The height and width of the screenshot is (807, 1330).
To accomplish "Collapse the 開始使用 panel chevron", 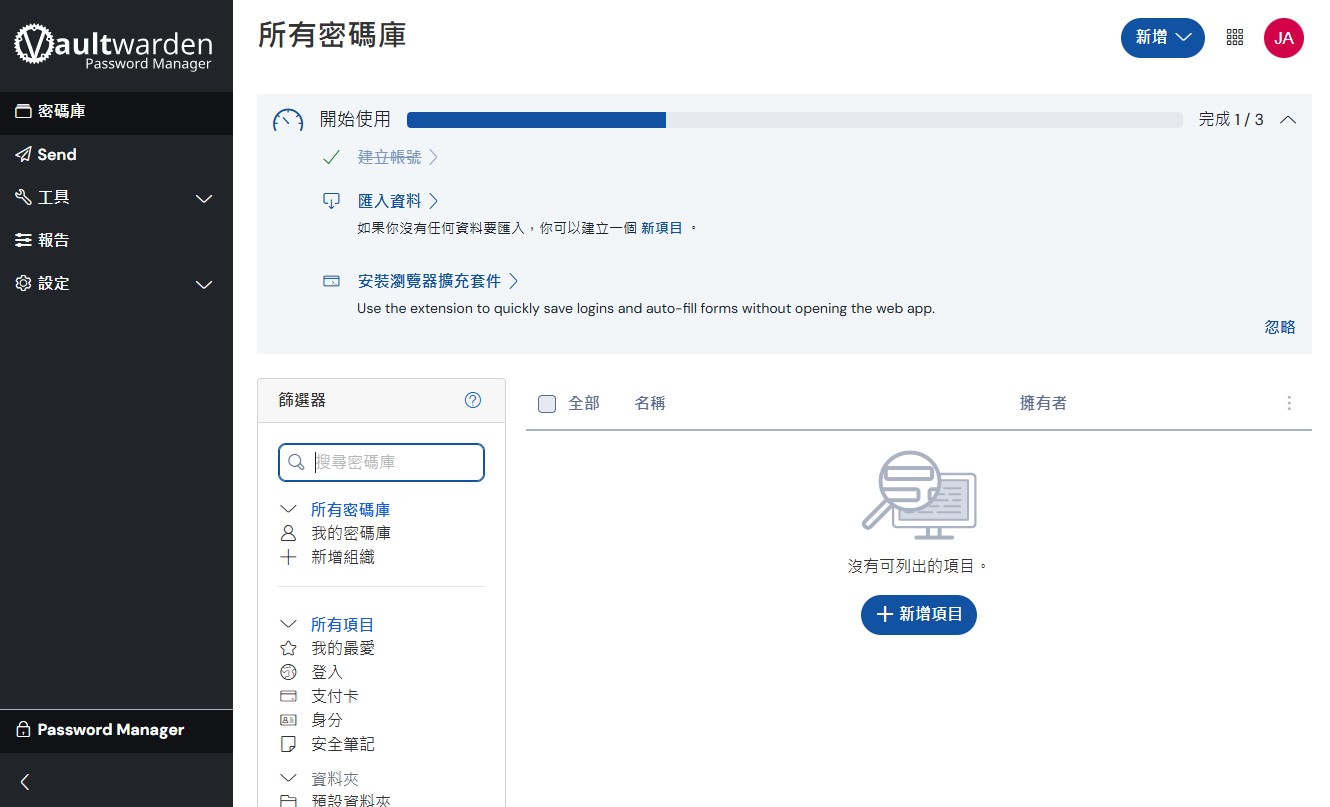I will click(x=1288, y=120).
